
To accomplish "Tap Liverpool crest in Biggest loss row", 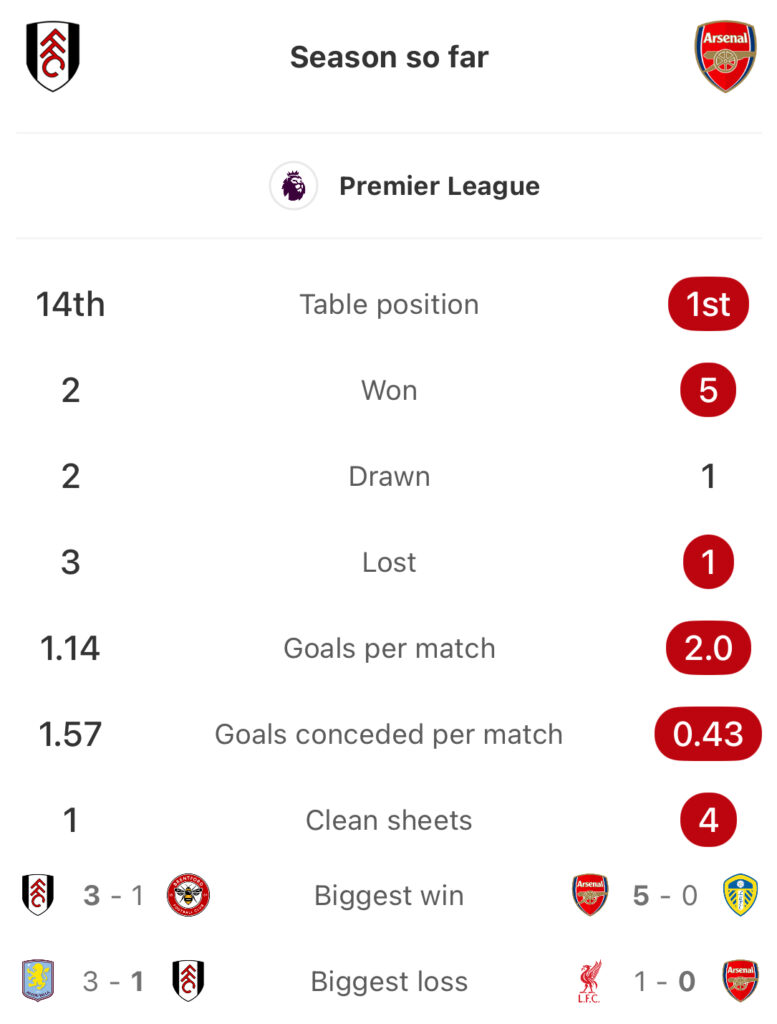I will 590,981.
